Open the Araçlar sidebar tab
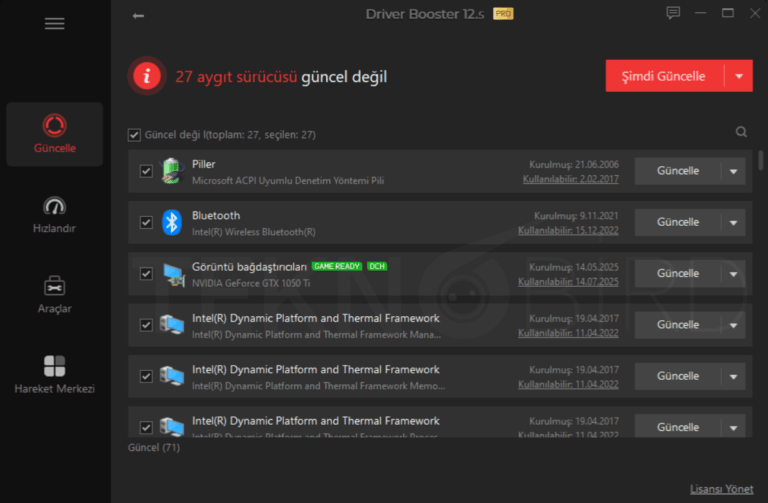 pos(54,294)
